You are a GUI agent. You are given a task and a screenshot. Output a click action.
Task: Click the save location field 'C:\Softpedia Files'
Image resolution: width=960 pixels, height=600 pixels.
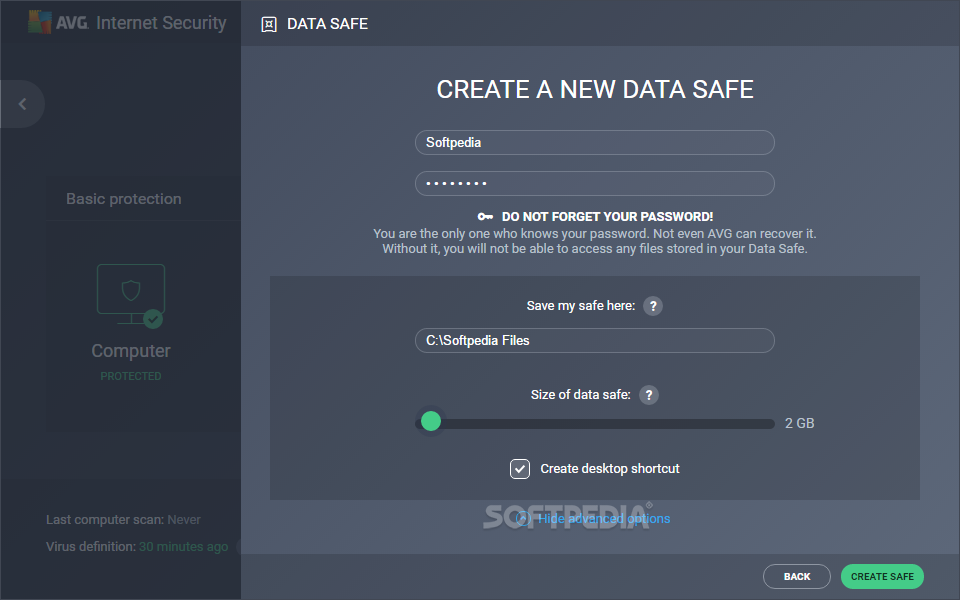(x=594, y=340)
